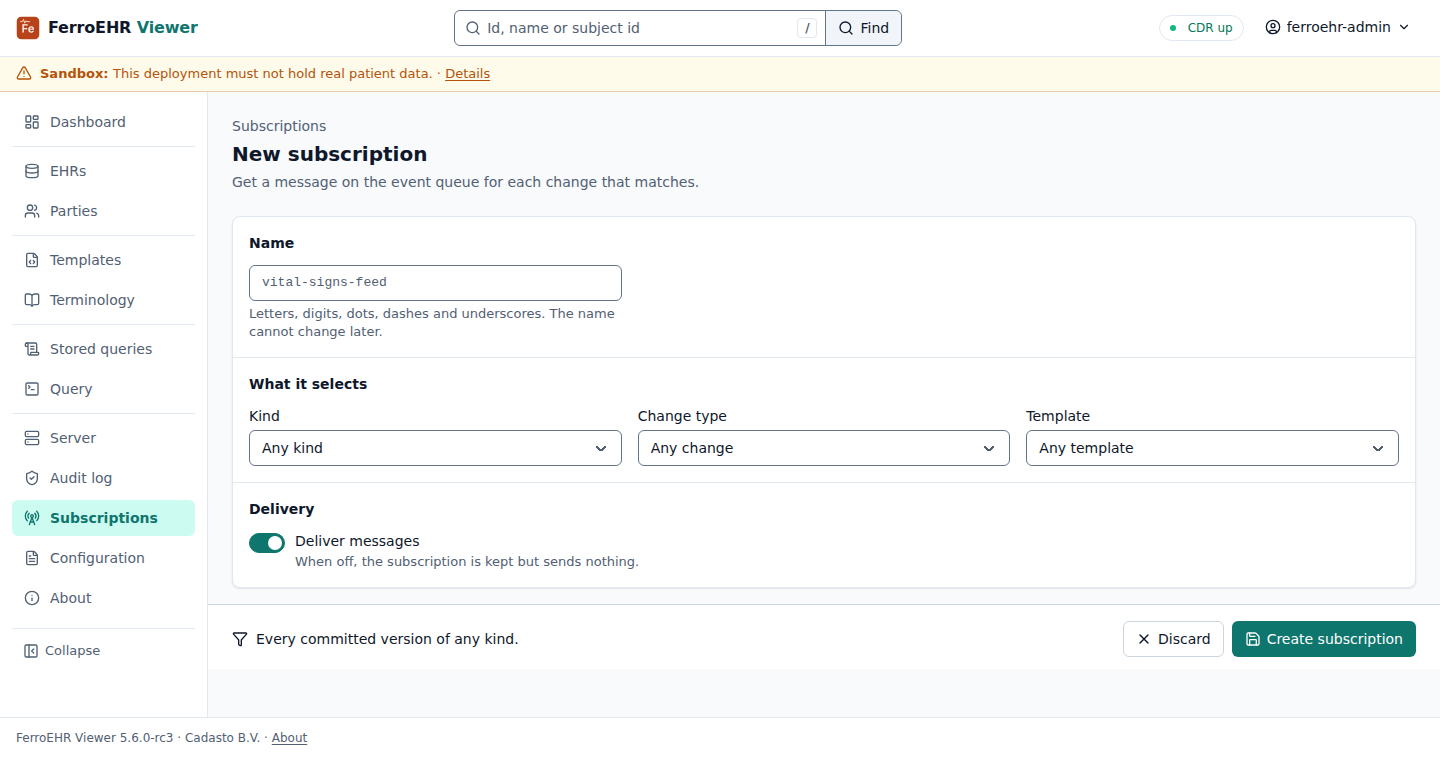The height and width of the screenshot is (757, 1440).
Task: Click the EHRs database icon
Action: (x=32, y=171)
